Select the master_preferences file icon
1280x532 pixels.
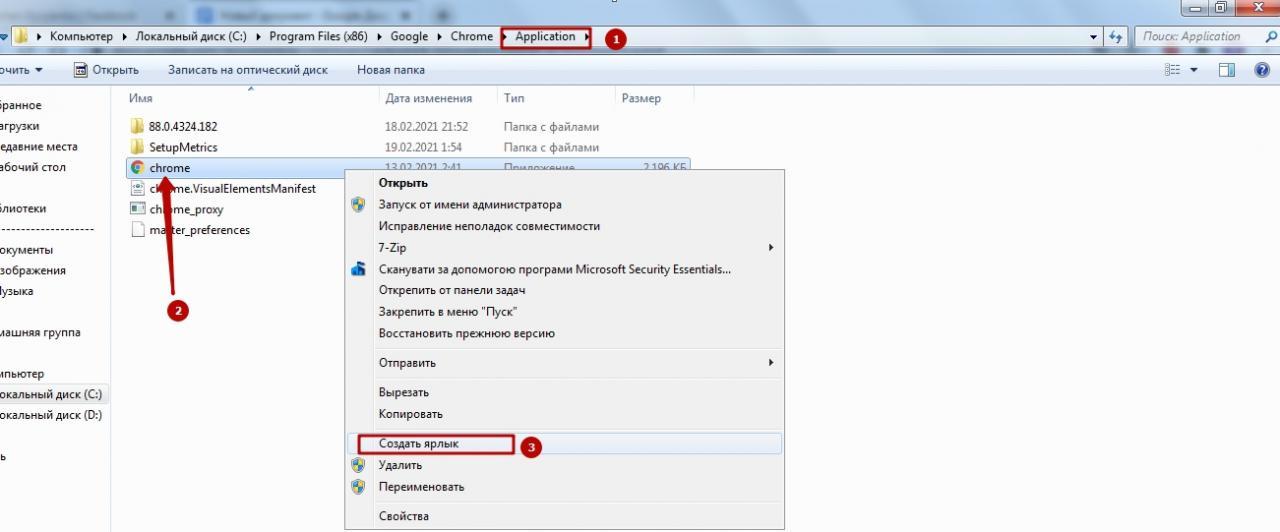pyautogui.click(x=138, y=230)
